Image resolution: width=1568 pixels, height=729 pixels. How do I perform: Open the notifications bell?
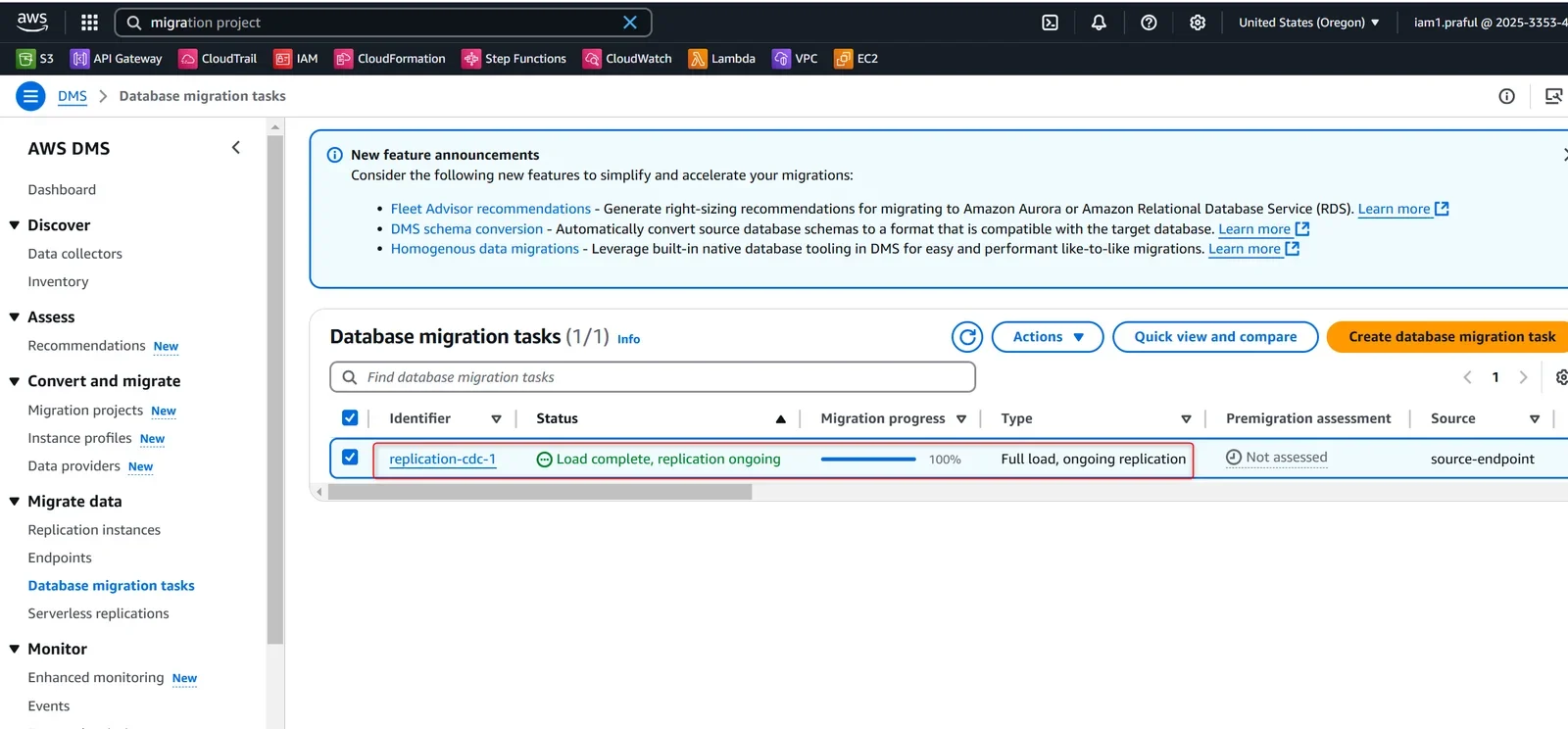(x=1099, y=23)
